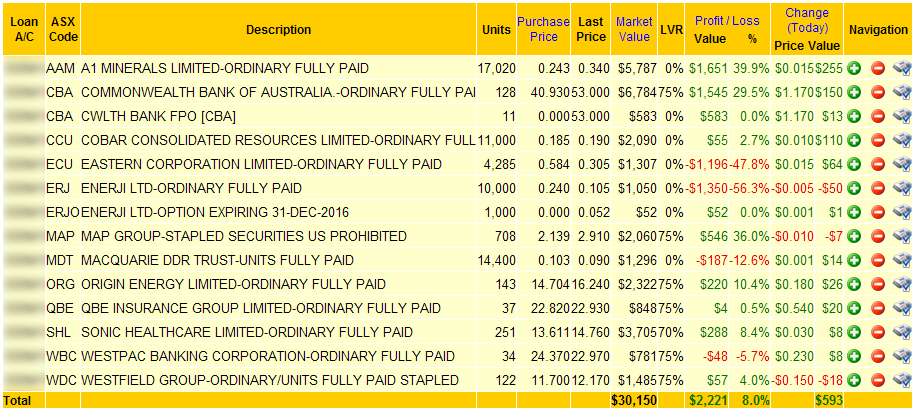
Task: Click ECU loss value -$1,196
Action: tap(708, 164)
